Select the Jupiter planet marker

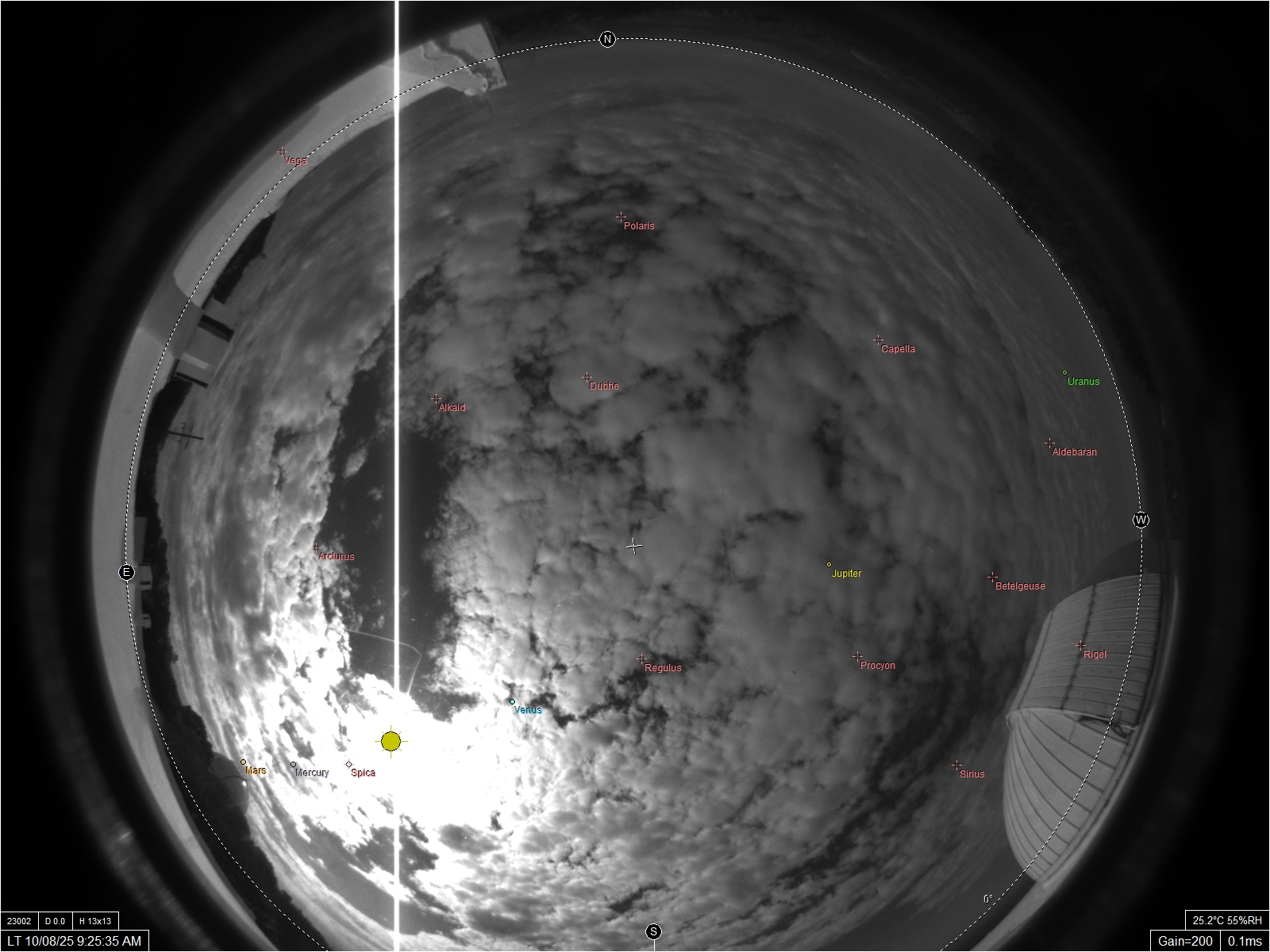(829, 565)
